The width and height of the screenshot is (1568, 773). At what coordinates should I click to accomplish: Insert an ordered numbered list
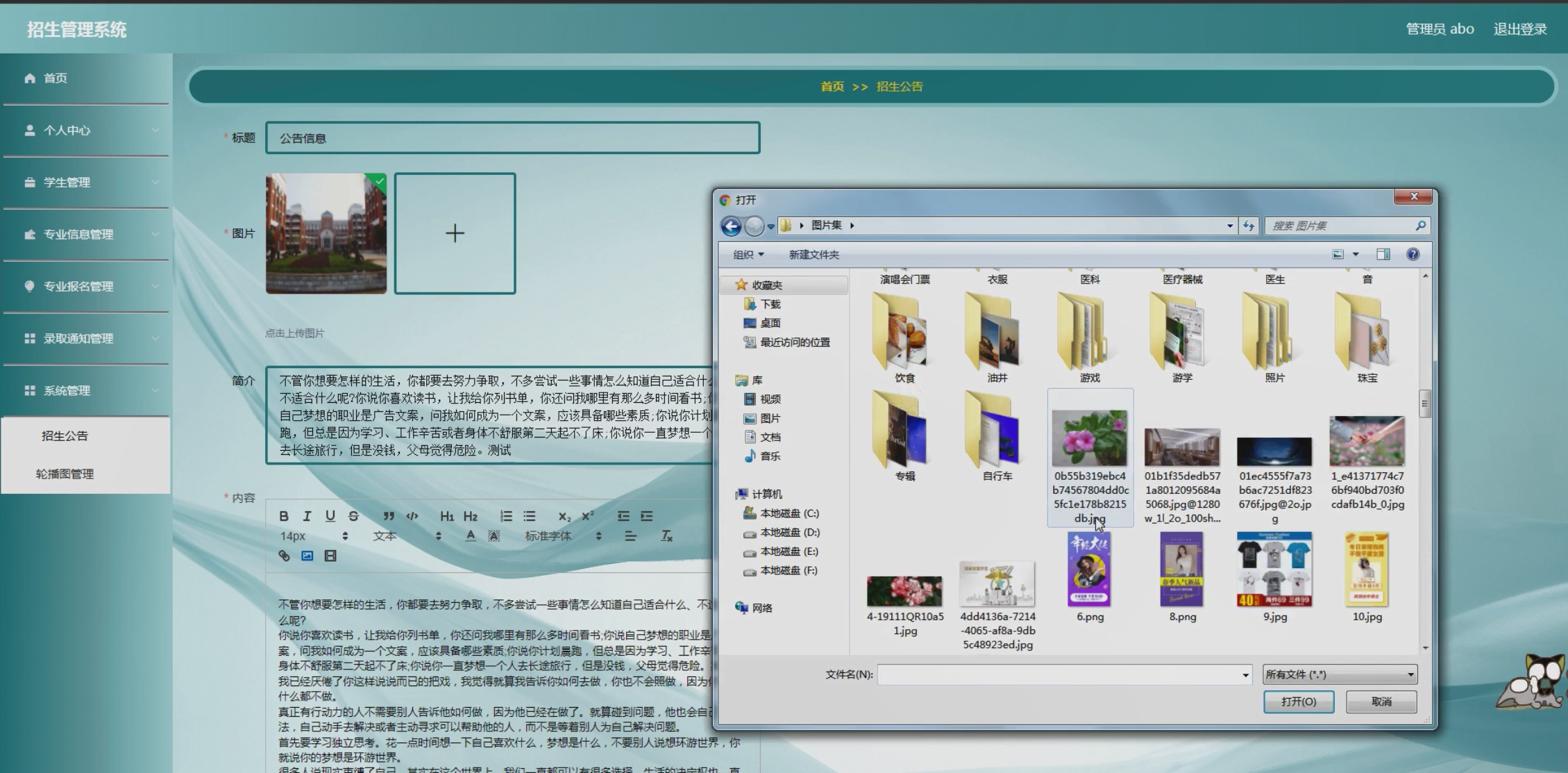[x=506, y=516]
